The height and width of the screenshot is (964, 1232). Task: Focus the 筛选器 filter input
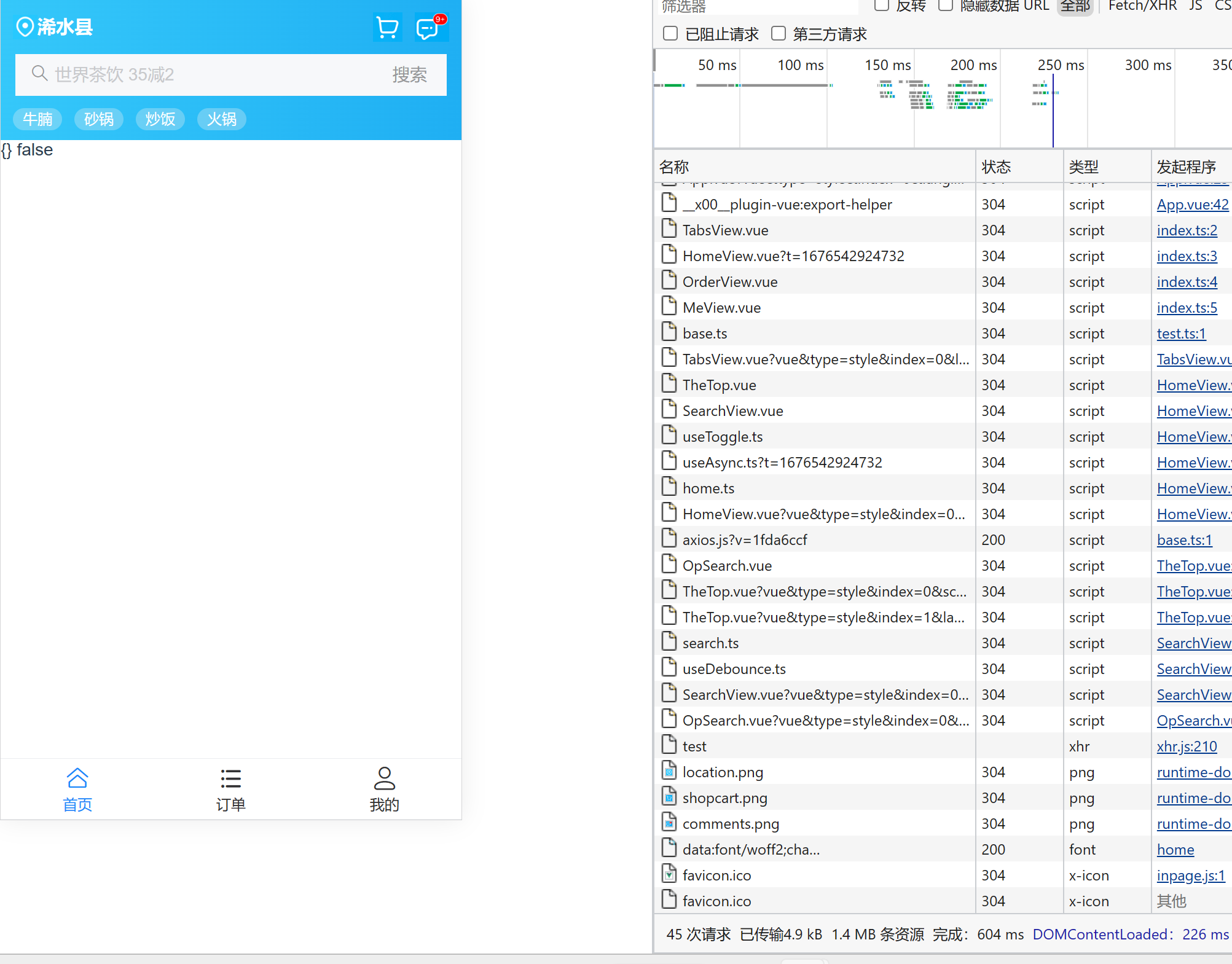coord(758,6)
